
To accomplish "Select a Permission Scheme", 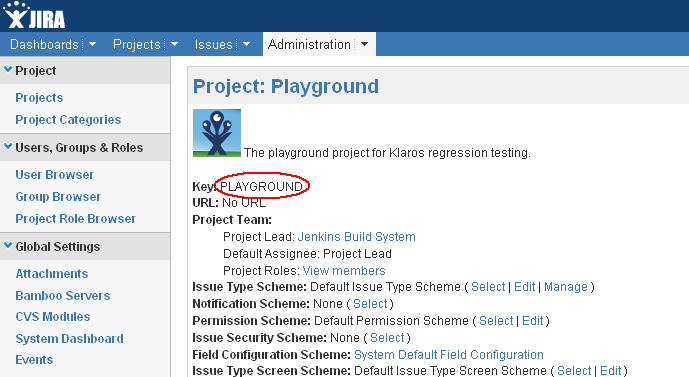I will pos(496,320).
